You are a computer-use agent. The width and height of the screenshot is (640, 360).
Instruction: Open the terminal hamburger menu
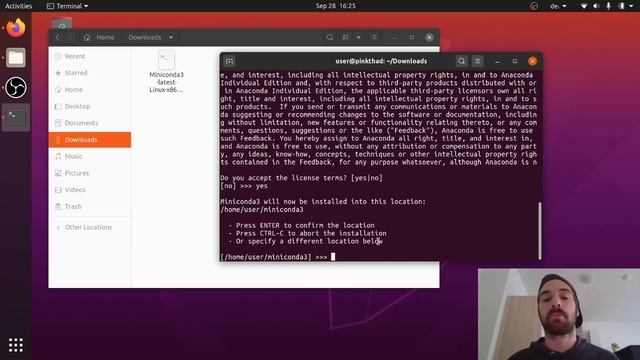click(478, 61)
